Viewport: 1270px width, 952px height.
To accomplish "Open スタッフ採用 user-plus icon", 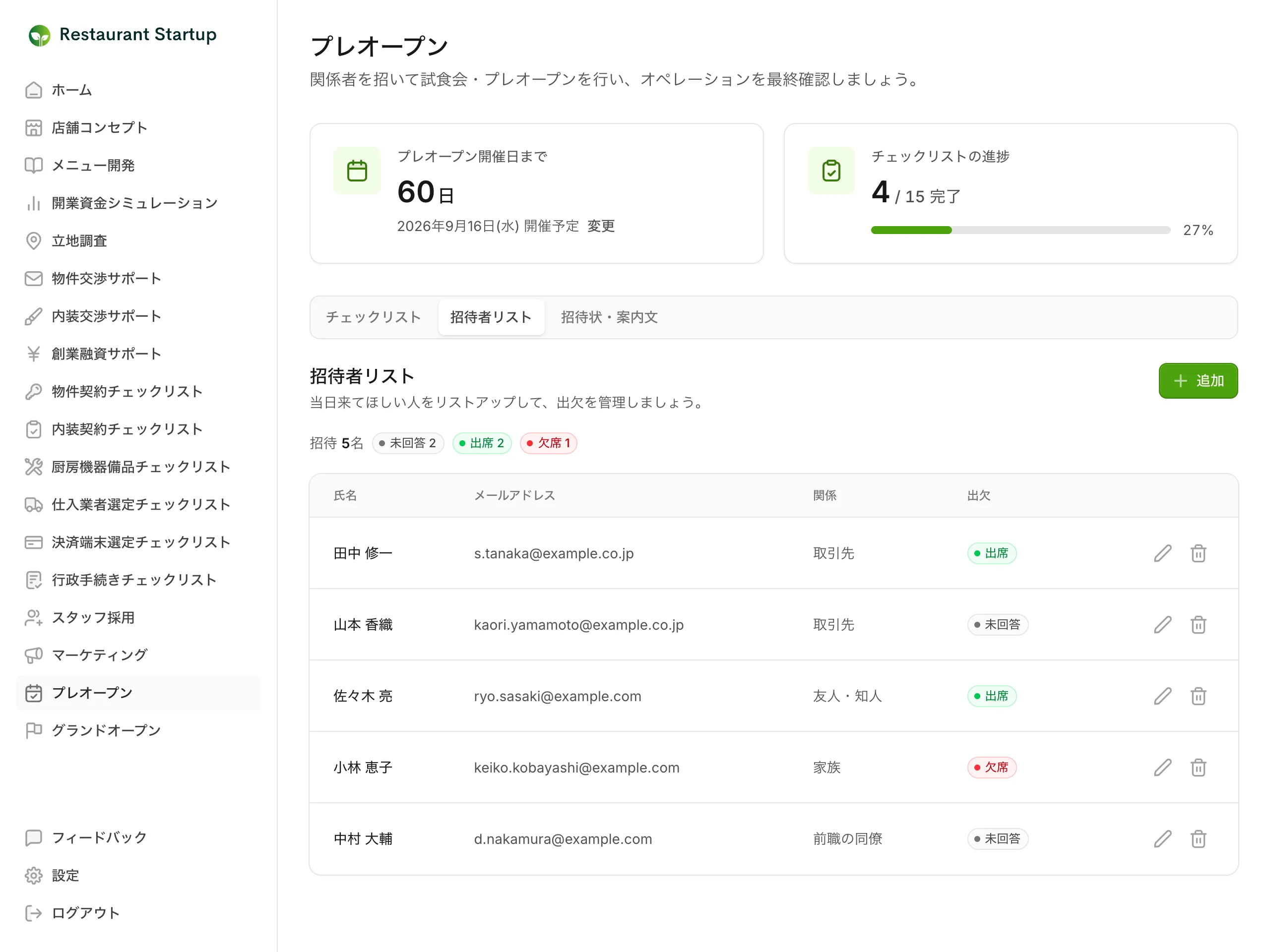I will pyautogui.click(x=34, y=617).
